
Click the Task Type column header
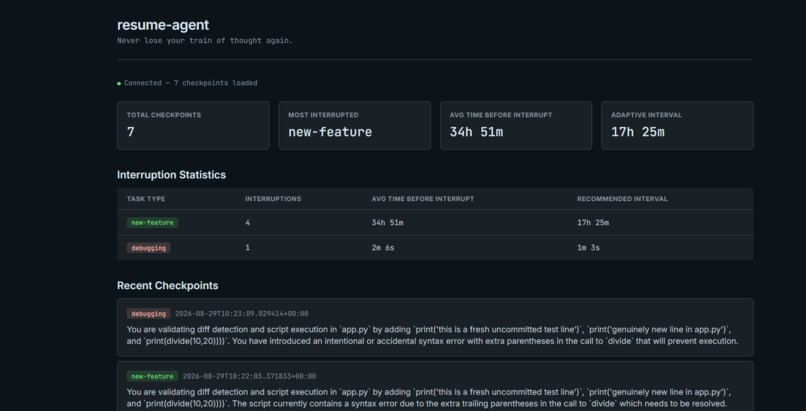pyautogui.click(x=146, y=199)
